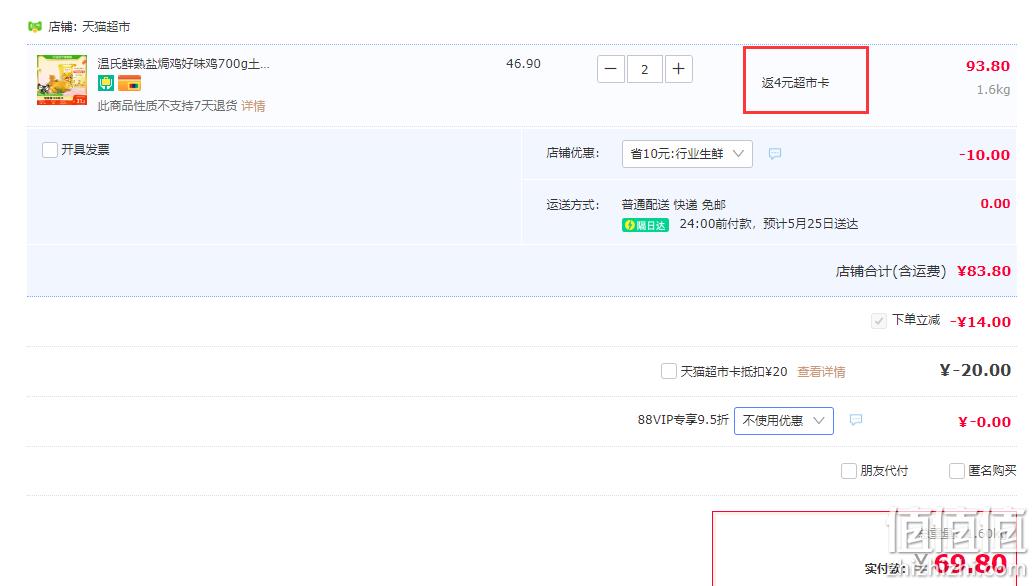Click the 返4元超市卡 rebate text

(x=795, y=83)
